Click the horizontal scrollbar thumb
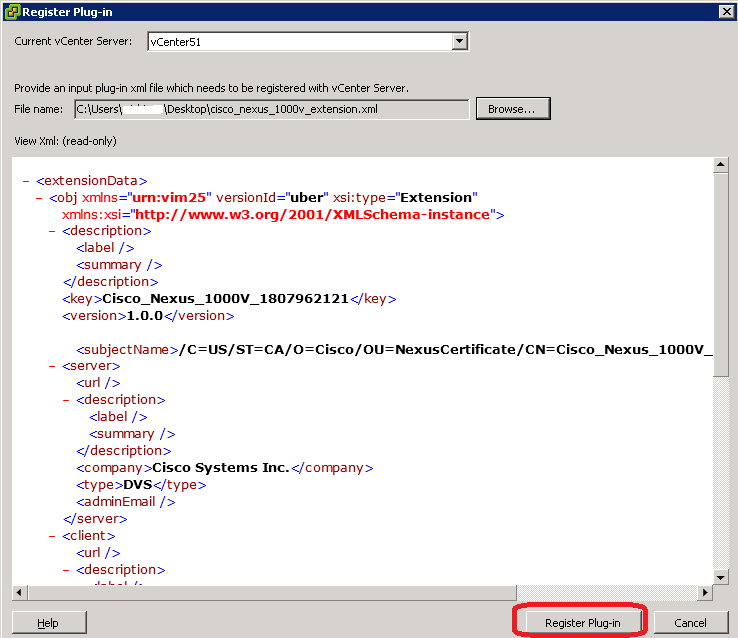The height and width of the screenshot is (638, 738). [272, 592]
